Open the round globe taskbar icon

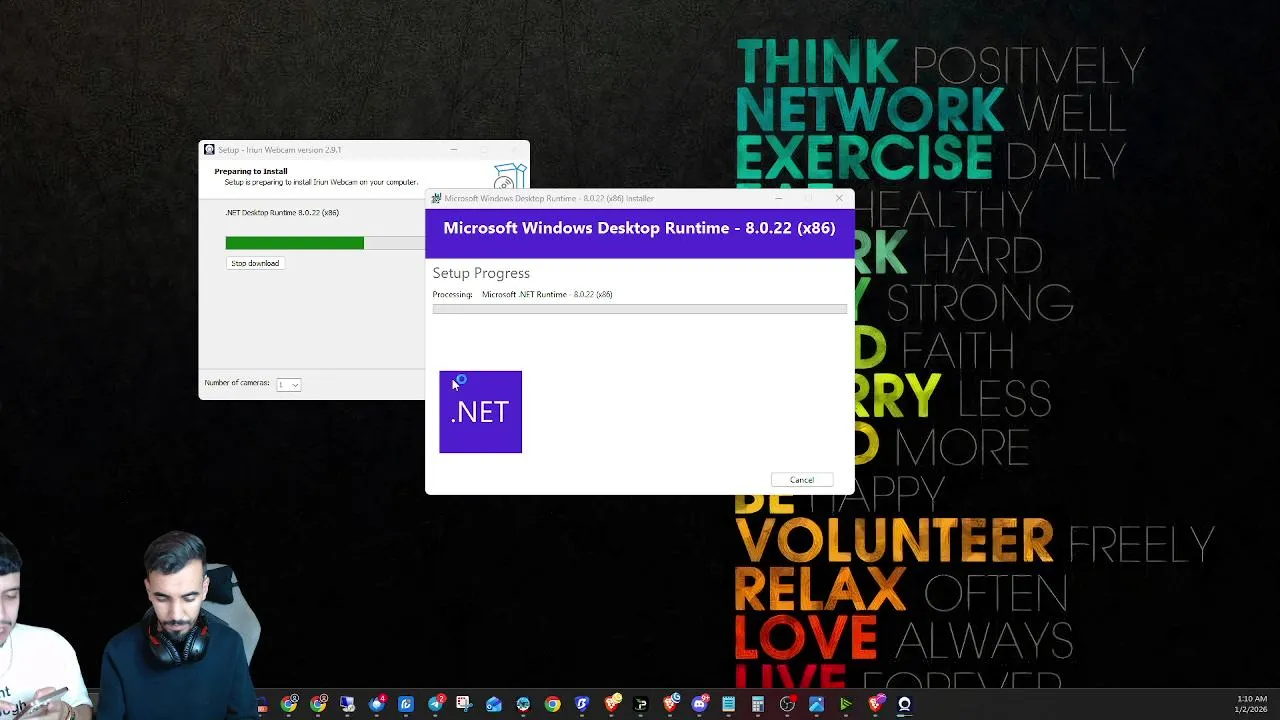[523, 704]
